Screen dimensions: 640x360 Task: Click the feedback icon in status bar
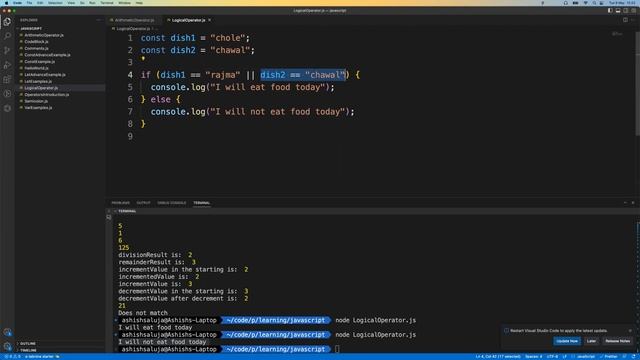pyautogui.click(x=625, y=357)
